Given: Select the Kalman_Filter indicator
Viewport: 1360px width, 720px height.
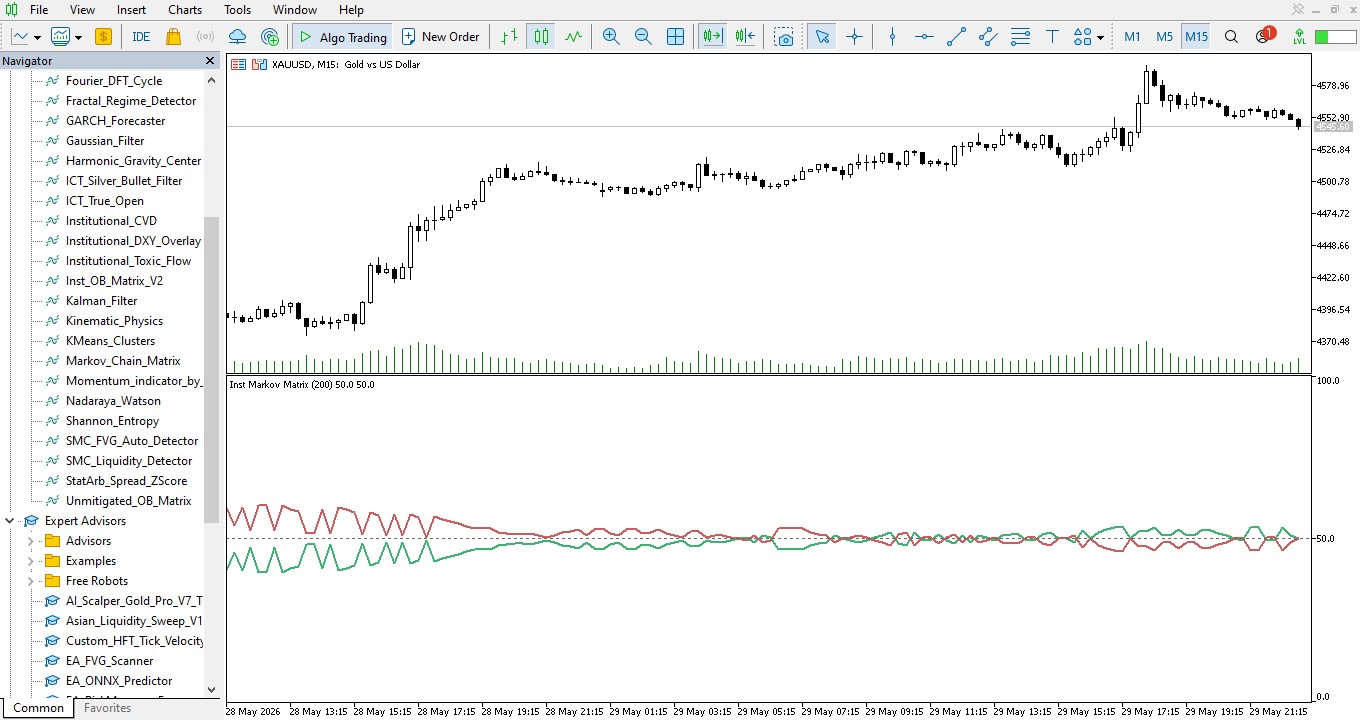Looking at the screenshot, I should pyautogui.click(x=101, y=301).
